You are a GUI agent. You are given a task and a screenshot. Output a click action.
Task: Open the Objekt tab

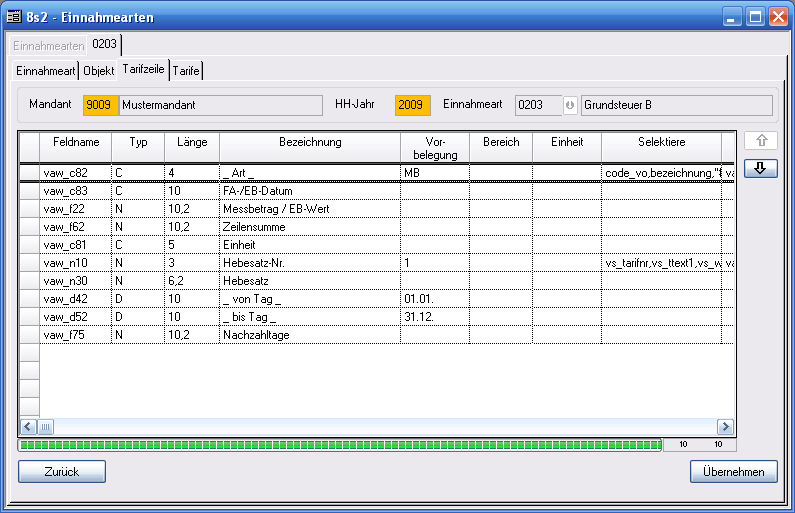tap(98, 71)
